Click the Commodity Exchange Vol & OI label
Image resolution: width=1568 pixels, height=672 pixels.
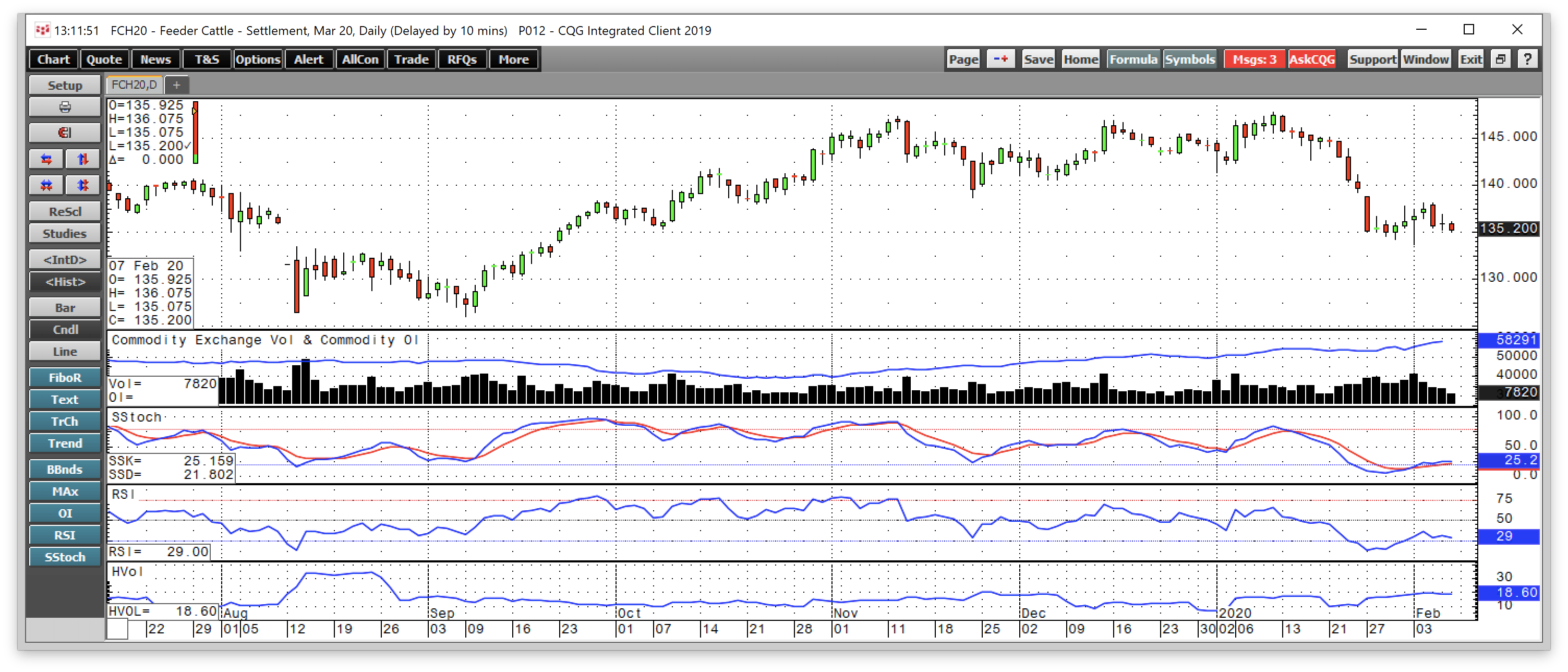[265, 340]
